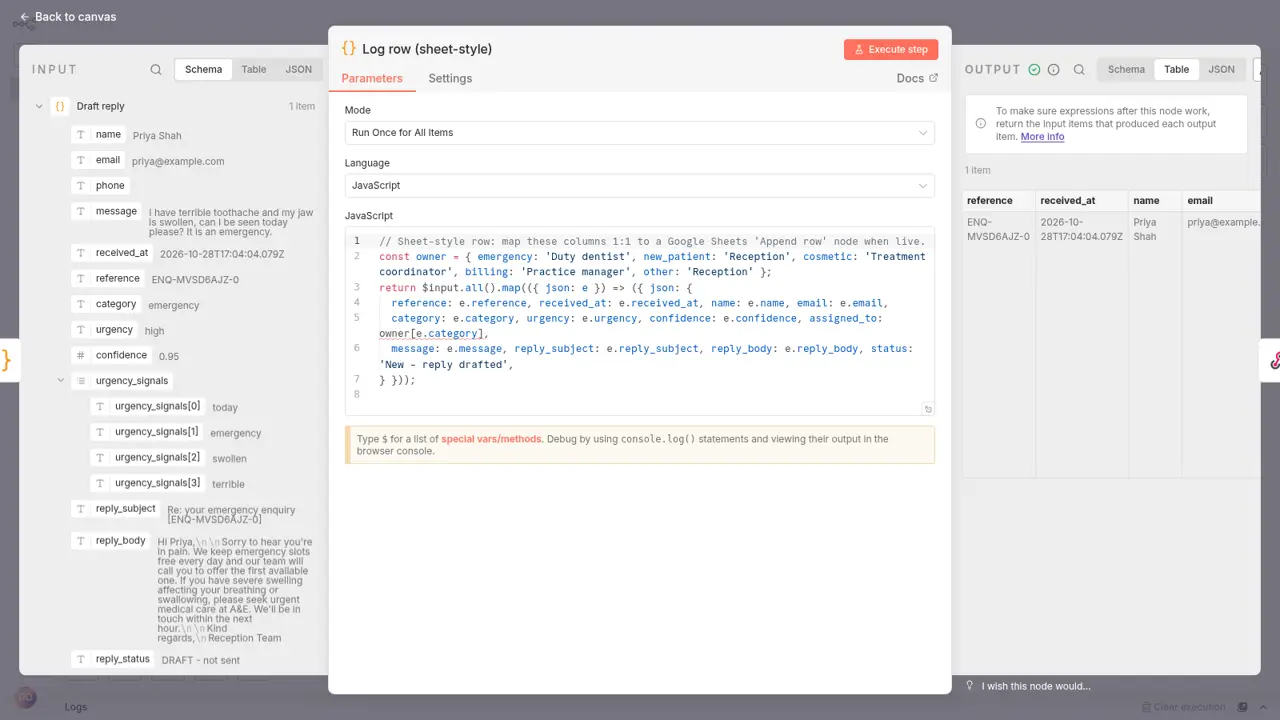Click the info icon next to the Output title

pyautogui.click(x=1053, y=70)
